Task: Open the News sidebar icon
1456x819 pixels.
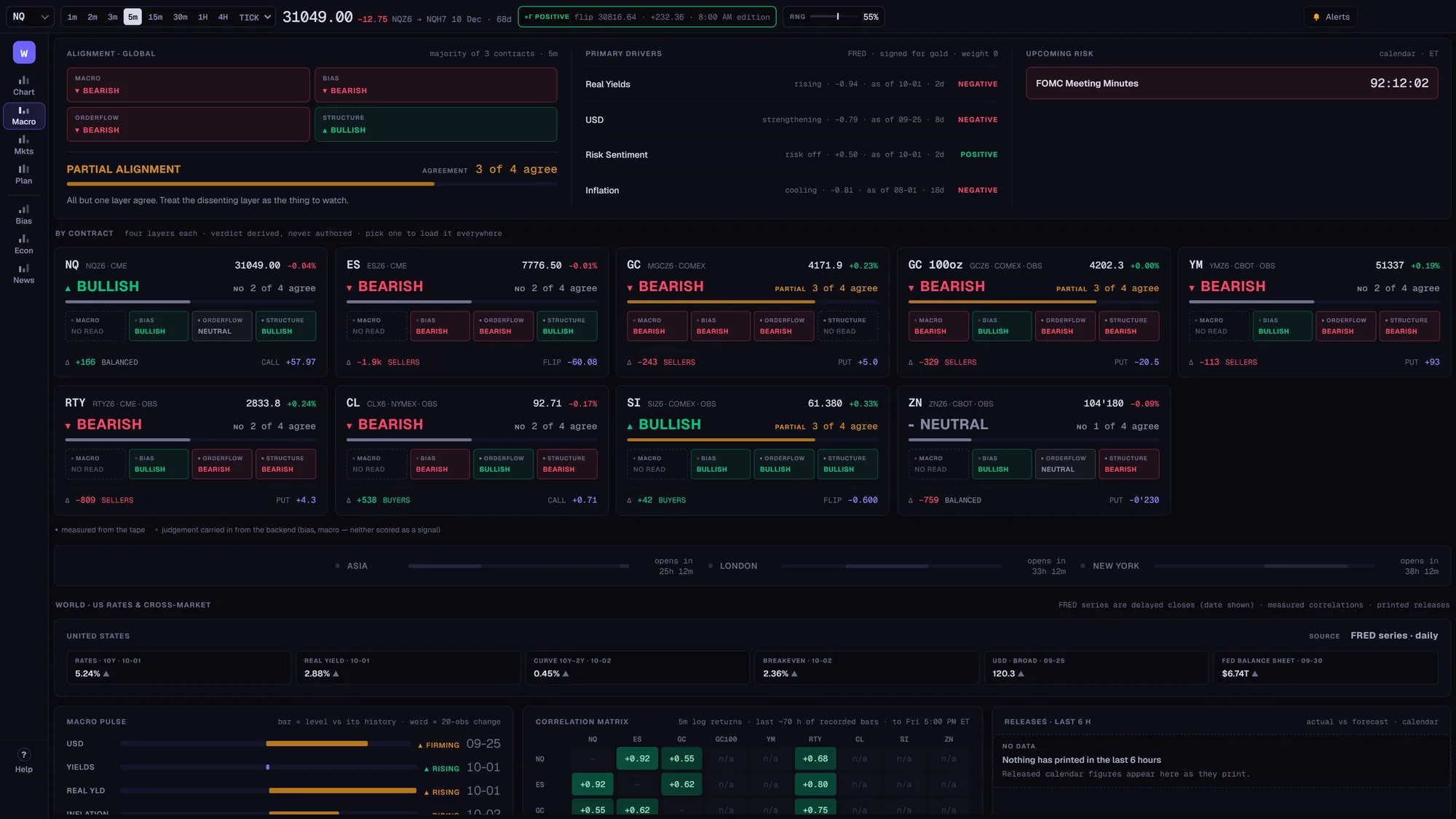Action: click(24, 274)
